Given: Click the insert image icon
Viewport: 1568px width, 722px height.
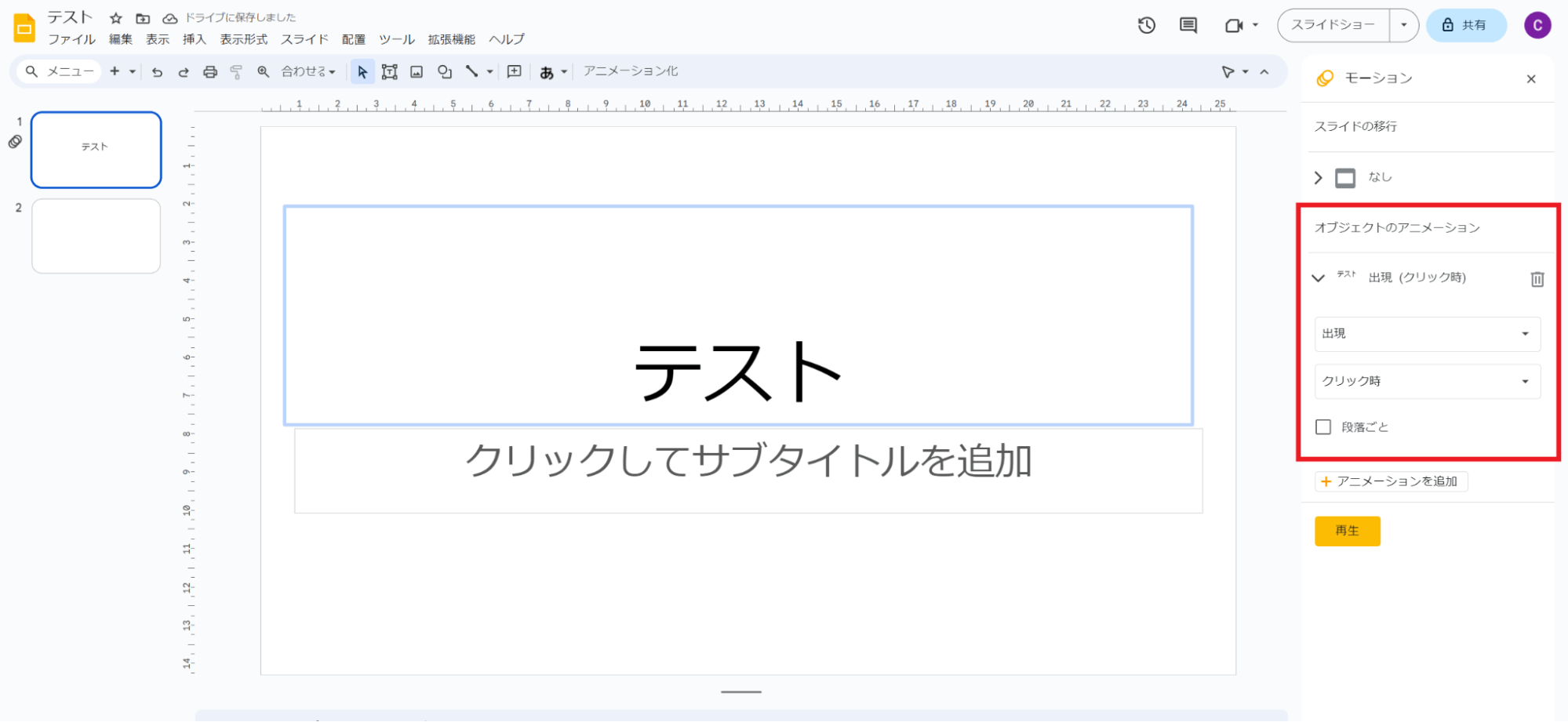Looking at the screenshot, I should pyautogui.click(x=417, y=72).
